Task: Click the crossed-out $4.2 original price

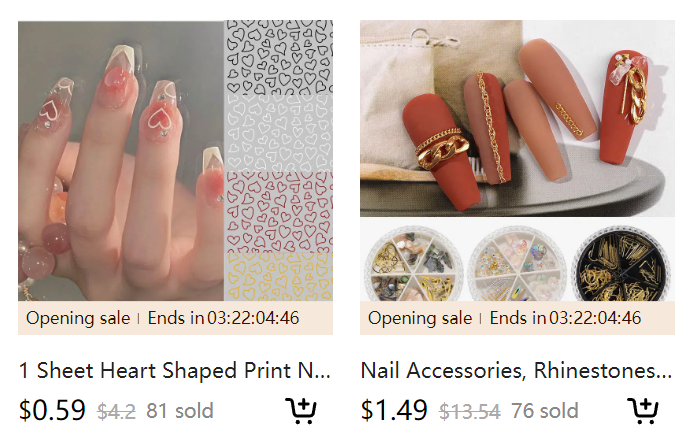Action: coord(116,411)
